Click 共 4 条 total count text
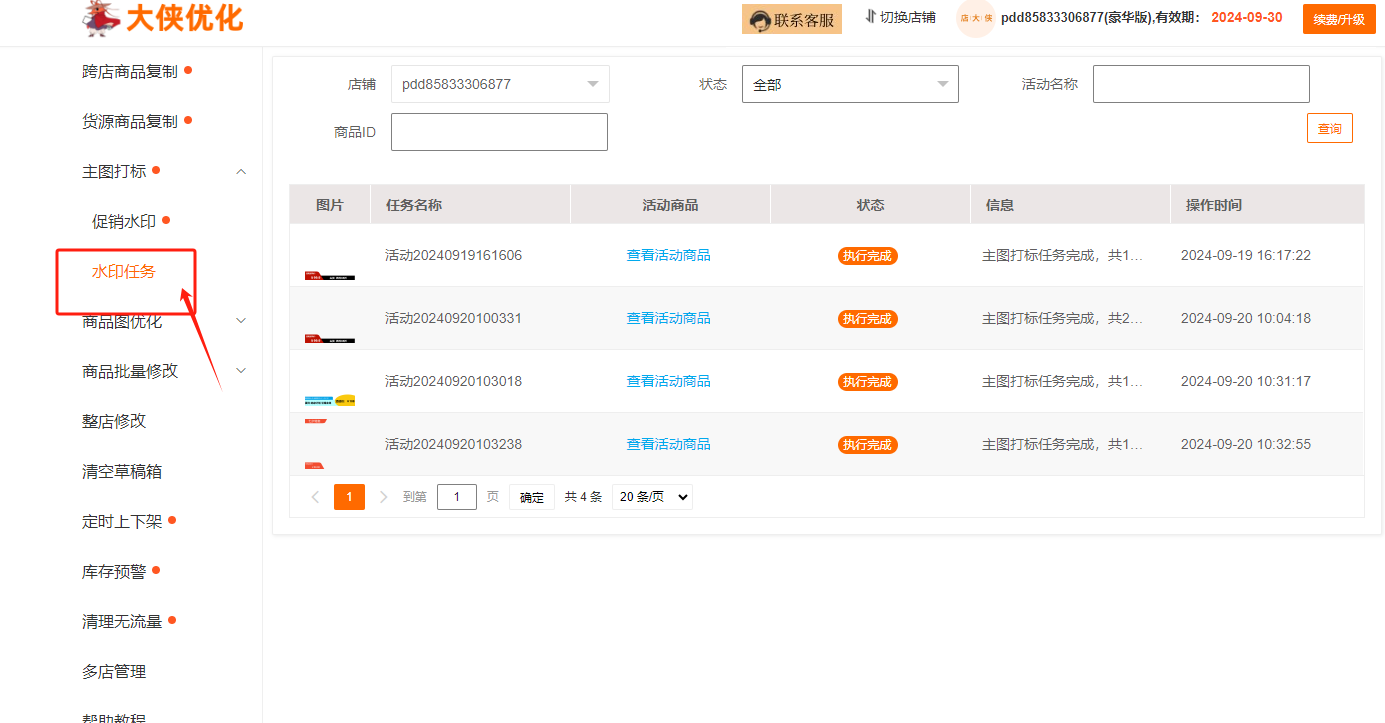 coord(583,497)
